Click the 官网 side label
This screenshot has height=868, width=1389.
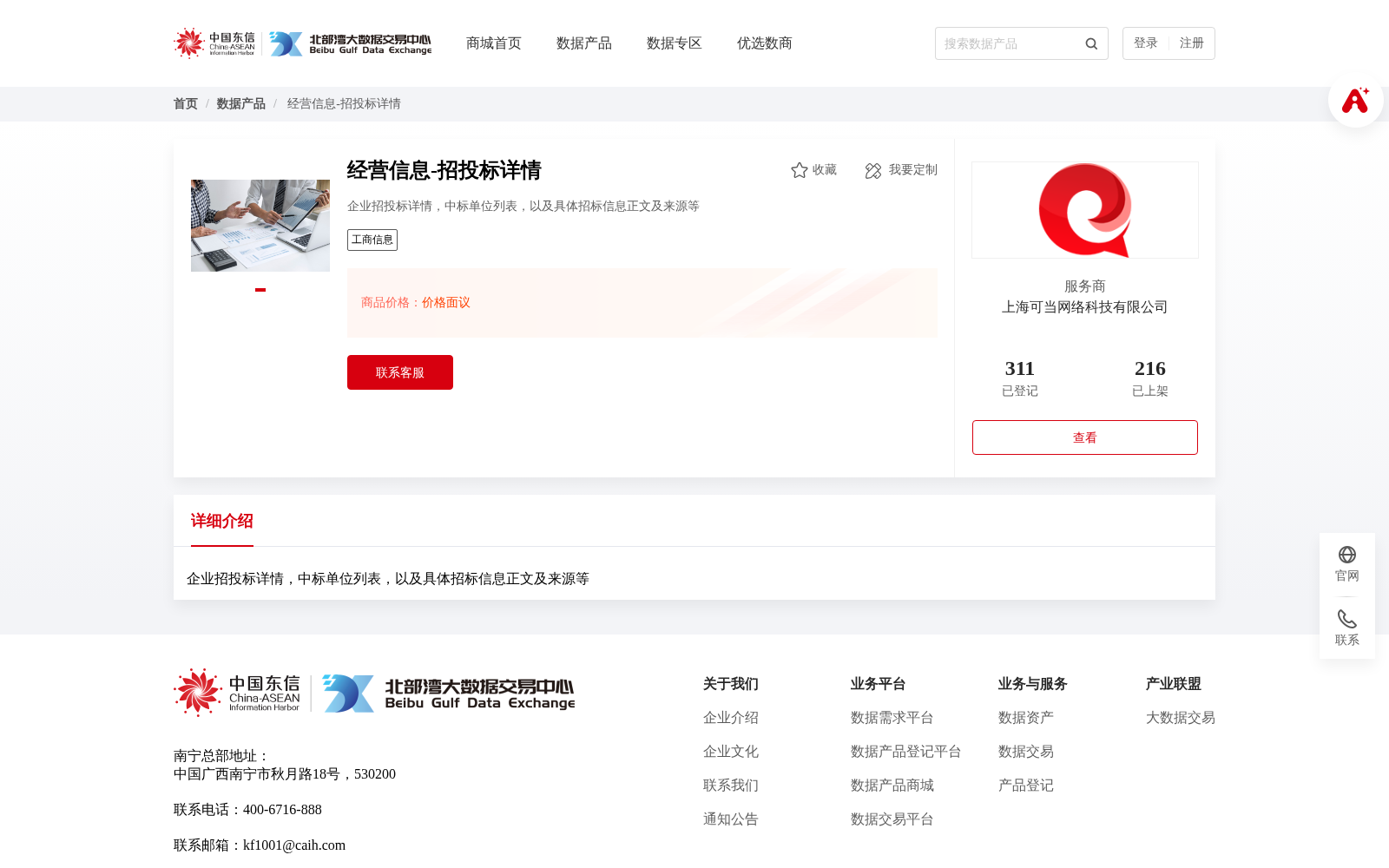[1347, 576]
